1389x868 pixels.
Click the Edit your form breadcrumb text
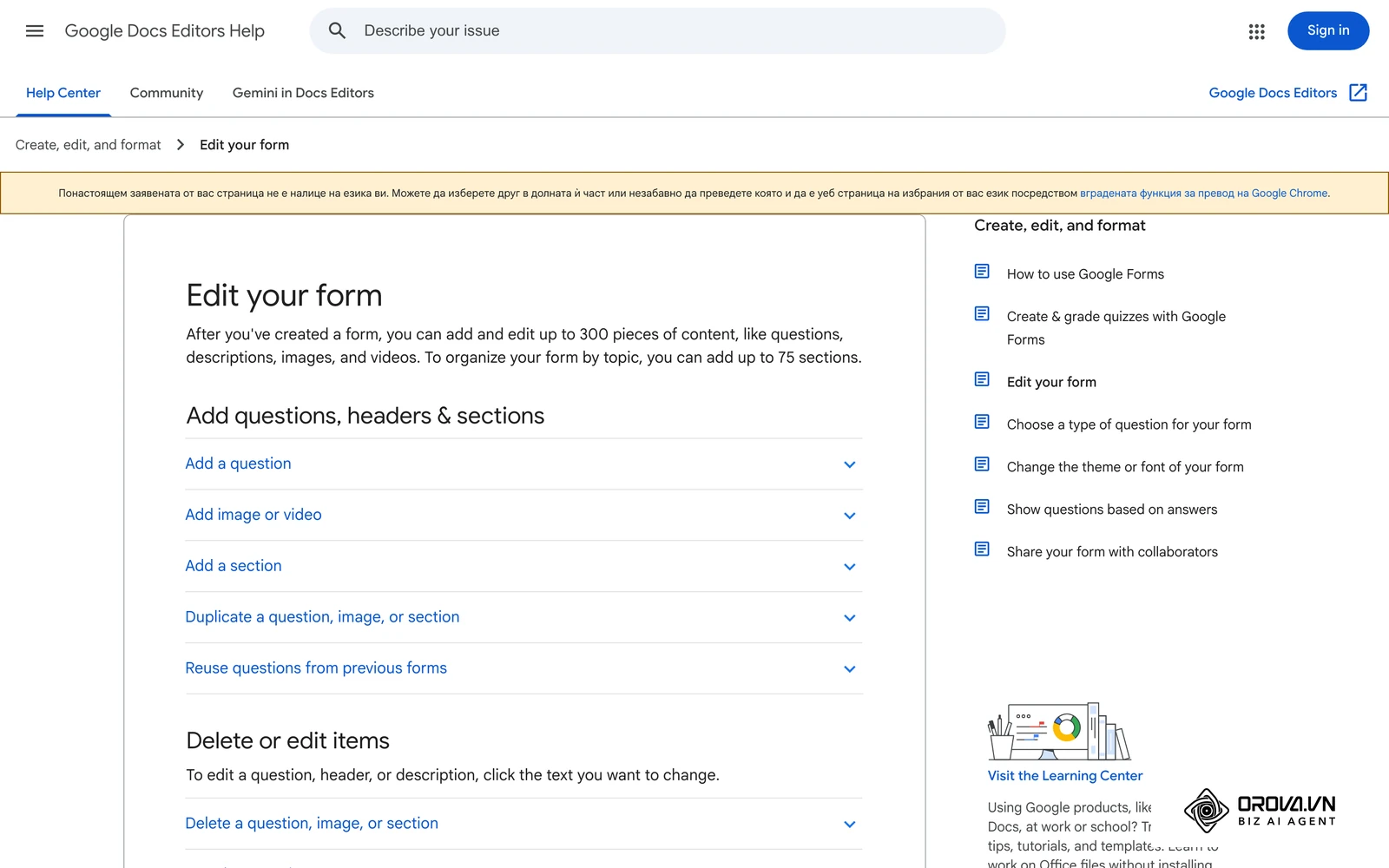tap(244, 145)
